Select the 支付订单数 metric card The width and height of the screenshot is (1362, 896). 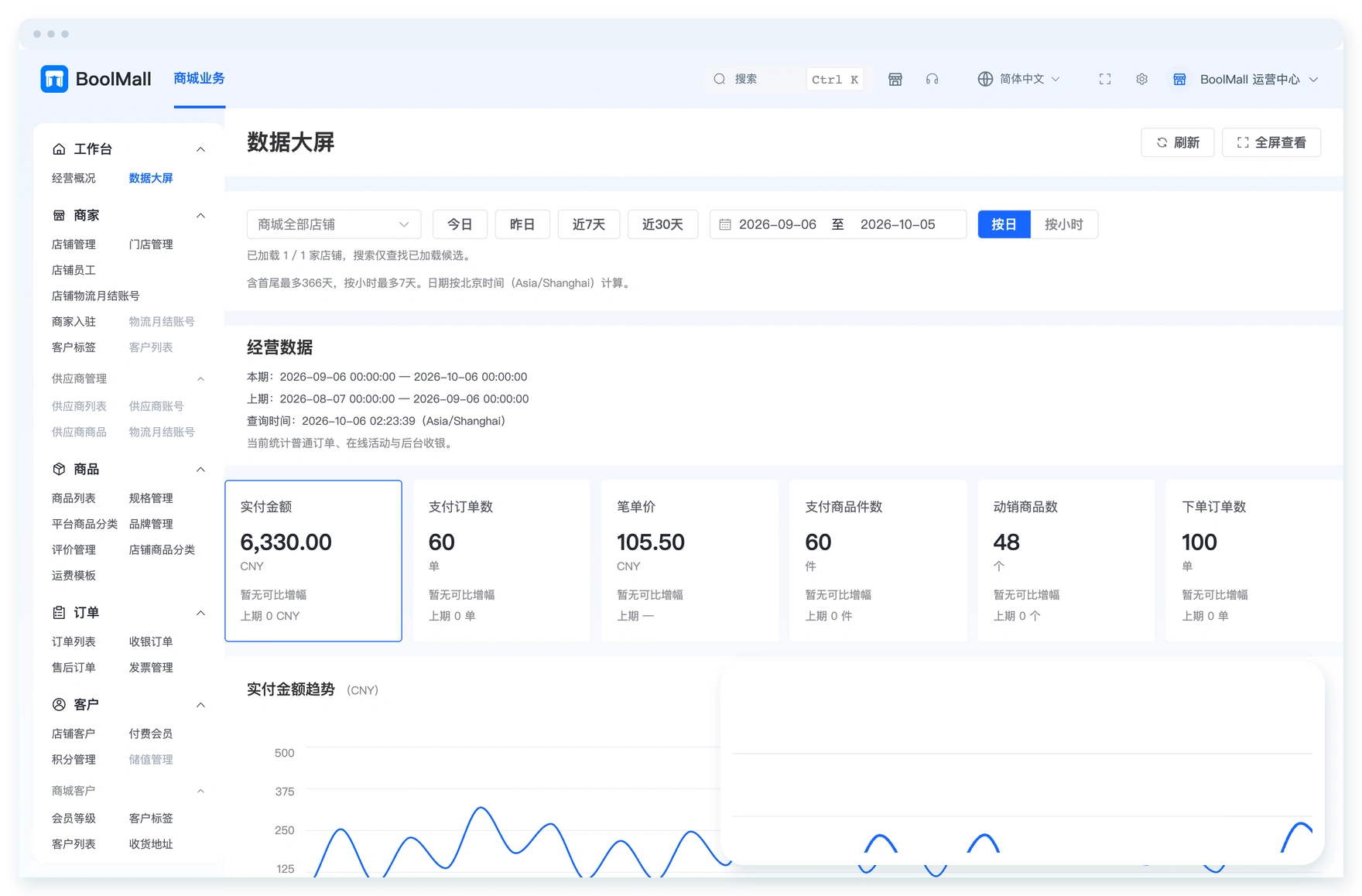point(501,561)
